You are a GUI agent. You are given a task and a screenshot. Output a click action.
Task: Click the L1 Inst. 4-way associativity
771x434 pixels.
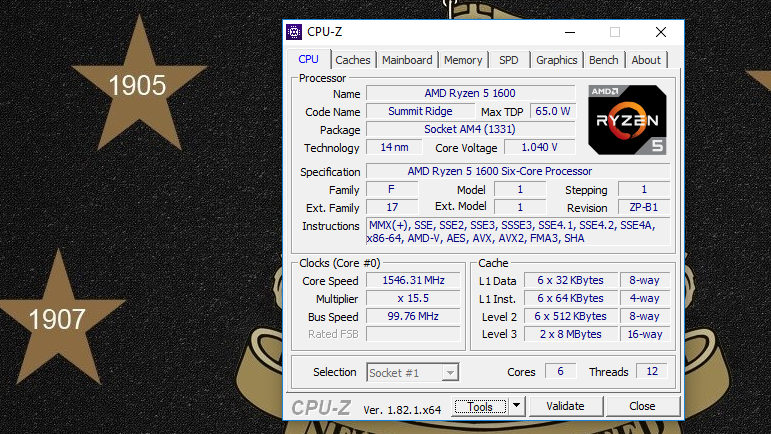[x=645, y=298]
